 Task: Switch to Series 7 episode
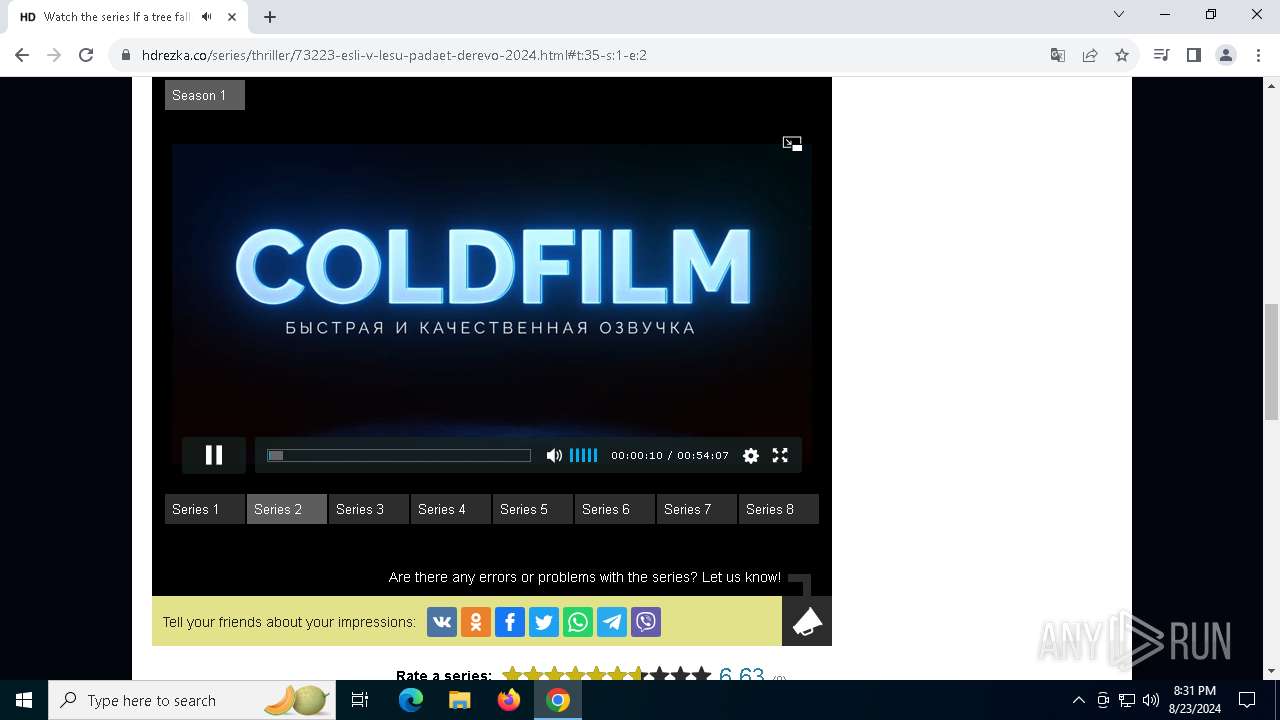point(697,509)
